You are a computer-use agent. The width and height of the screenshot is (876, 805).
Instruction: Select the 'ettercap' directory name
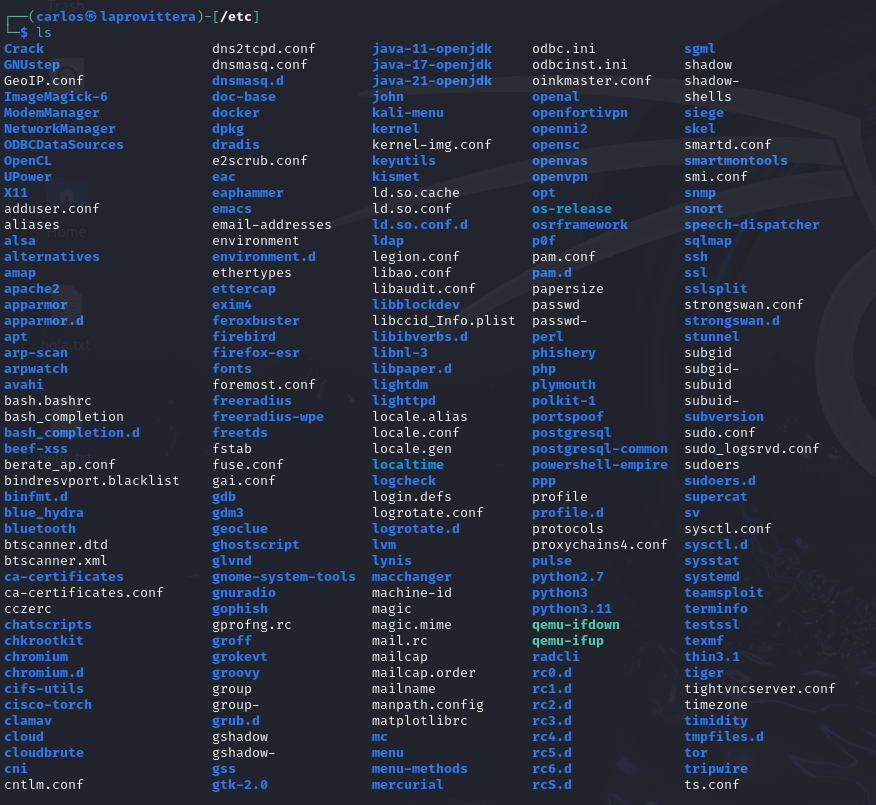244,289
